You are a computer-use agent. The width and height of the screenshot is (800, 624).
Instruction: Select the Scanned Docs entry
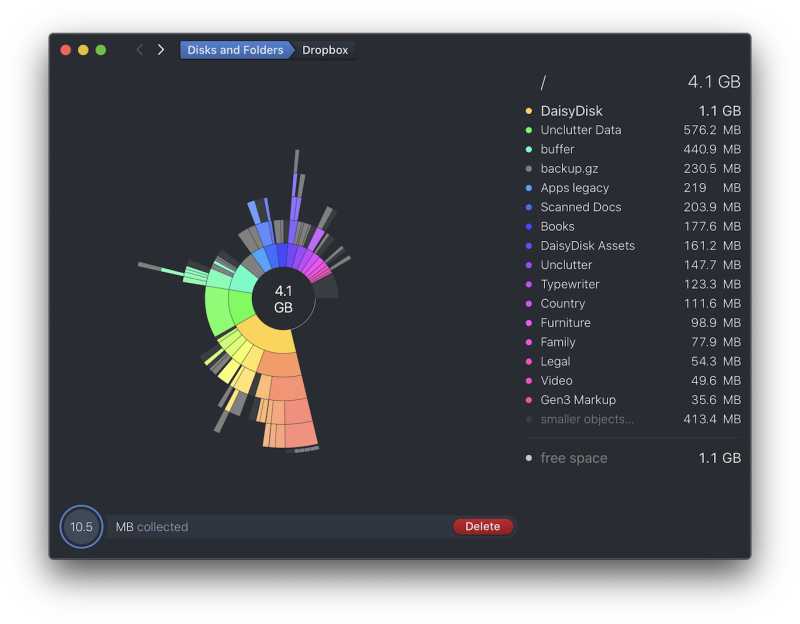click(578, 207)
